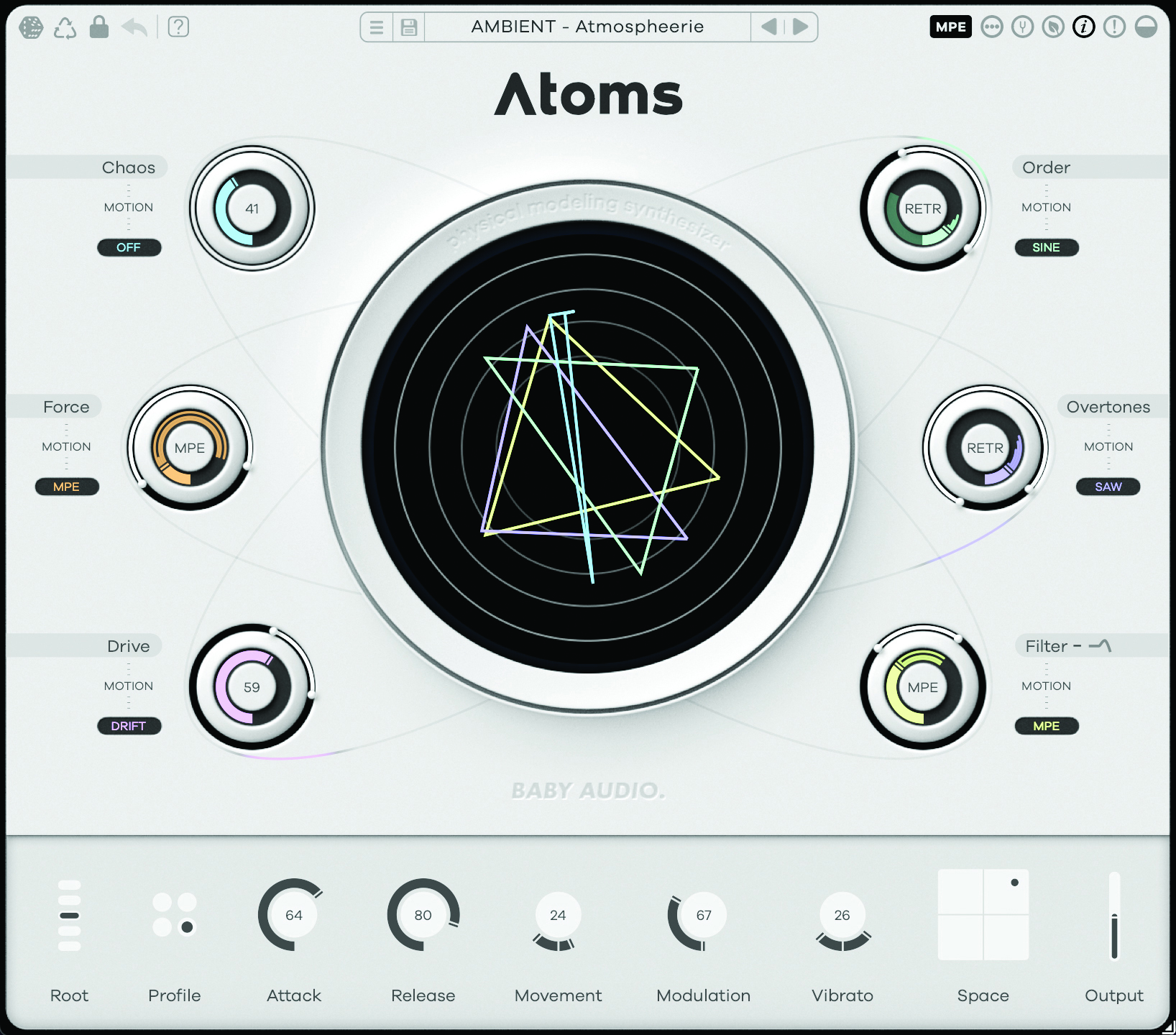
Task: Click the Space label
Action: [x=983, y=995]
